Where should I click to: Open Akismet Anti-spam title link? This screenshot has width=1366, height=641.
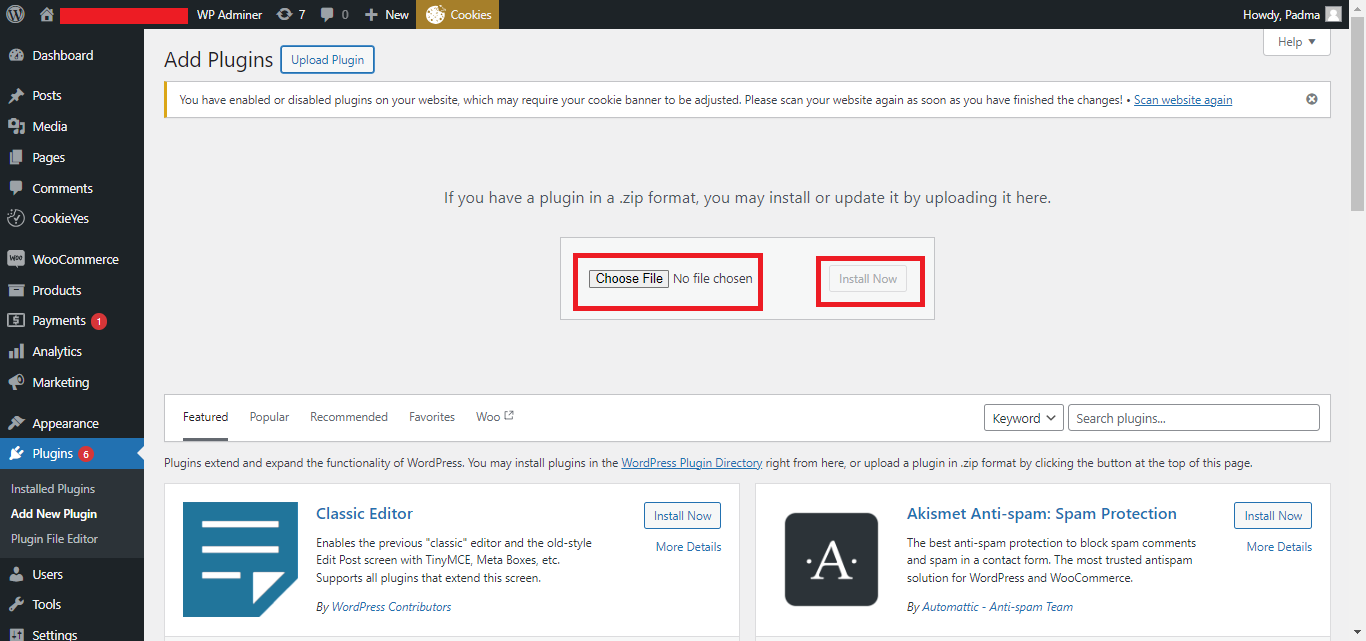[1042, 514]
